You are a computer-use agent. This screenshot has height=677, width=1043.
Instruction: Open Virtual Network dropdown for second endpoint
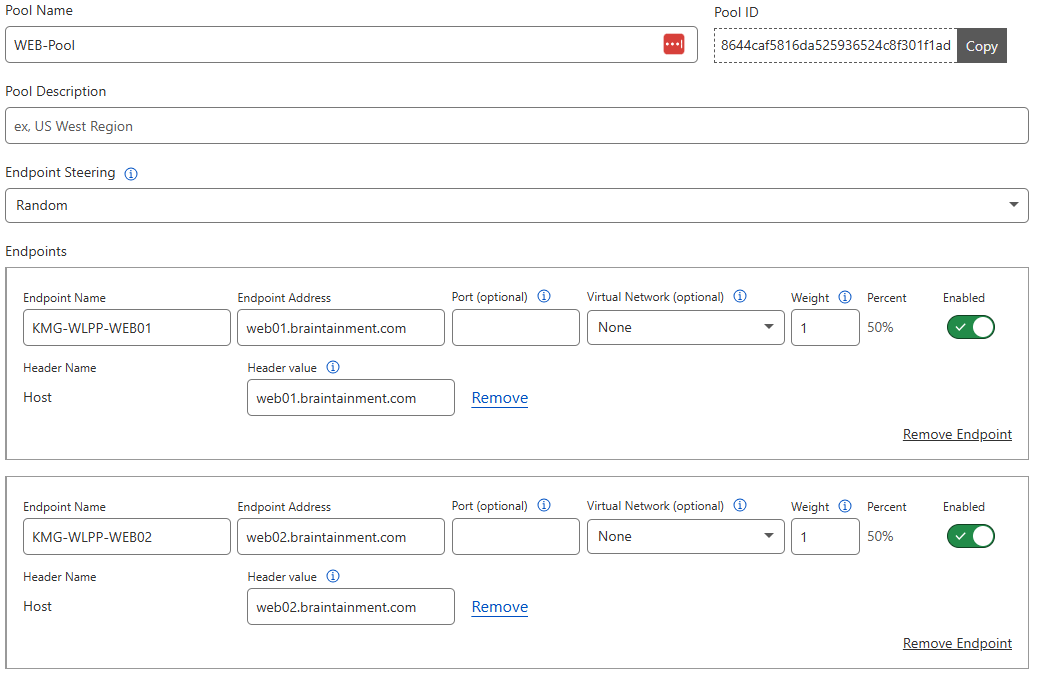(685, 536)
